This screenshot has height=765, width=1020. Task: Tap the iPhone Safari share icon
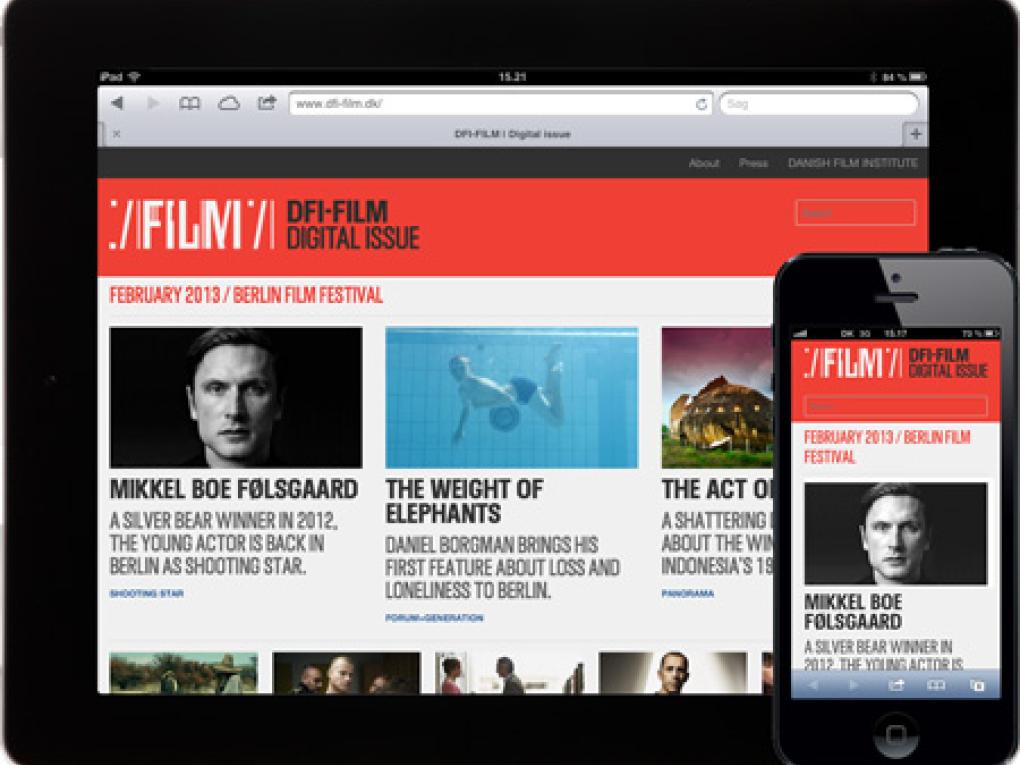click(x=896, y=685)
